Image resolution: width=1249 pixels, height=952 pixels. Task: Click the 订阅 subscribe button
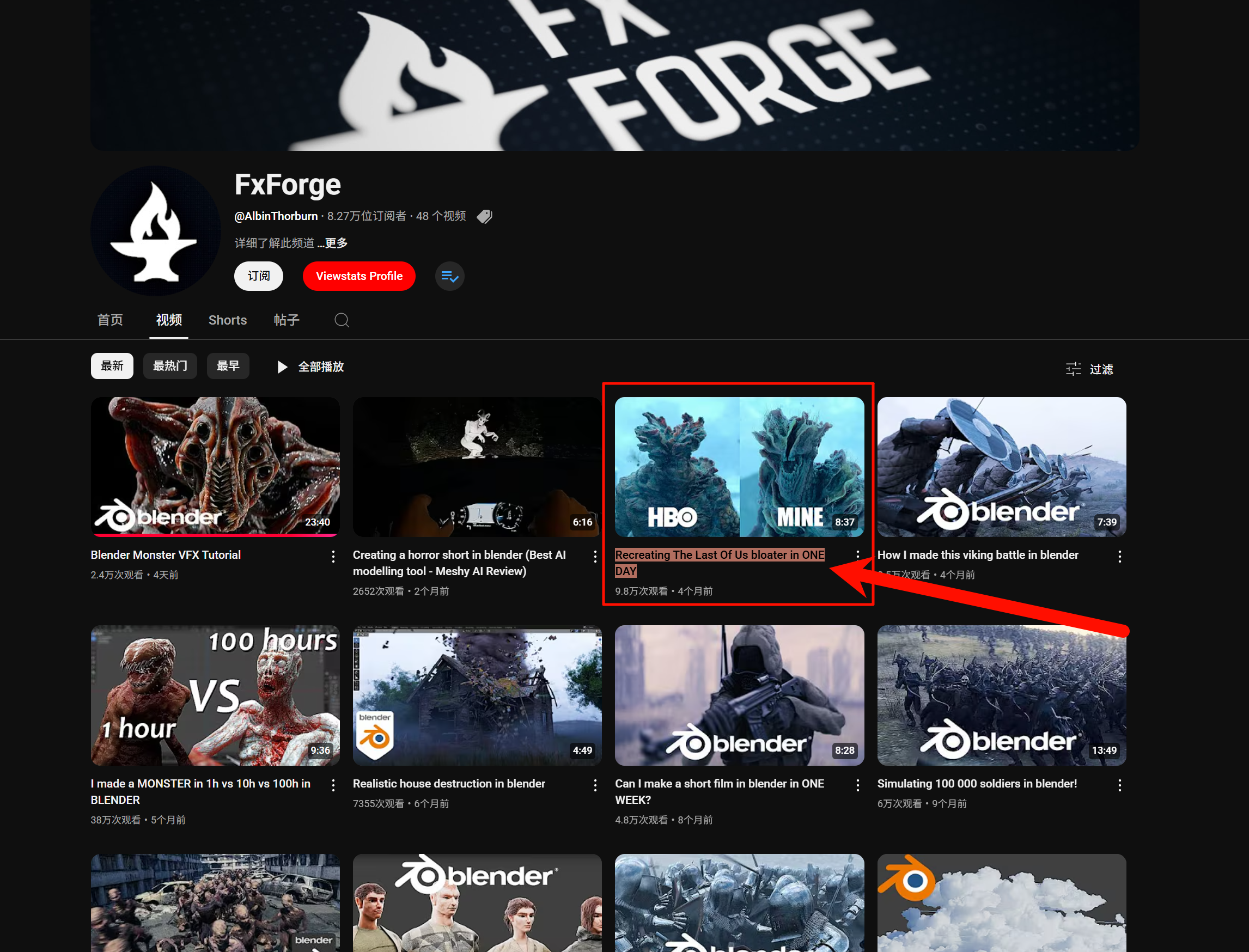pos(259,276)
